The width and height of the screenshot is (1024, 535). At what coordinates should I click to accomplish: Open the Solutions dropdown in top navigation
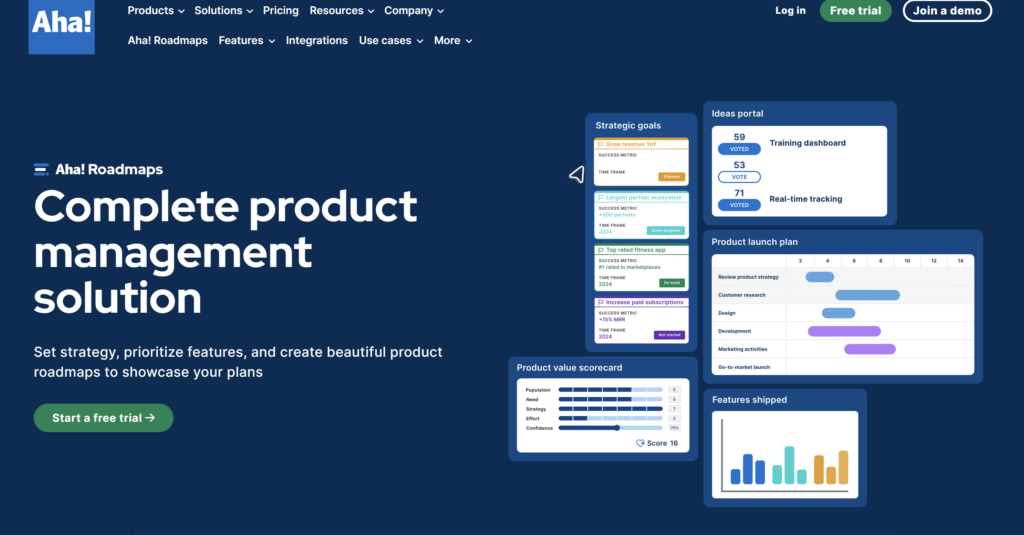click(224, 11)
